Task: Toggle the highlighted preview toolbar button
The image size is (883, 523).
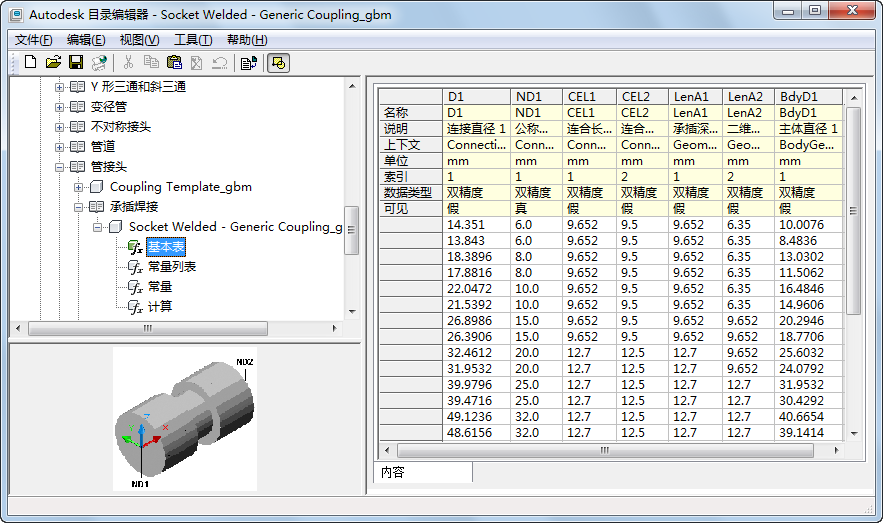Action: [278, 63]
